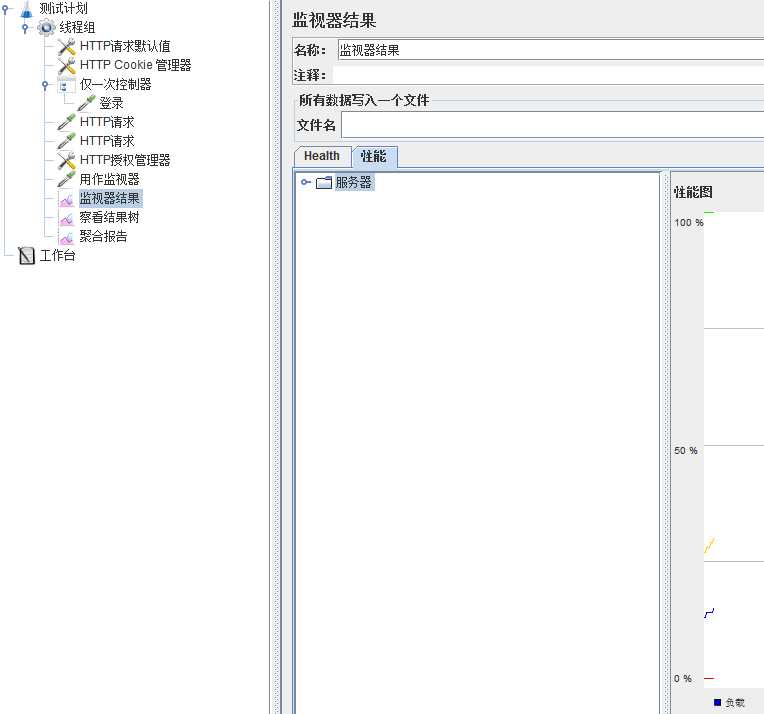Collapse the 仅一次控制器 node
The width and height of the screenshot is (764, 714).
tap(45, 85)
